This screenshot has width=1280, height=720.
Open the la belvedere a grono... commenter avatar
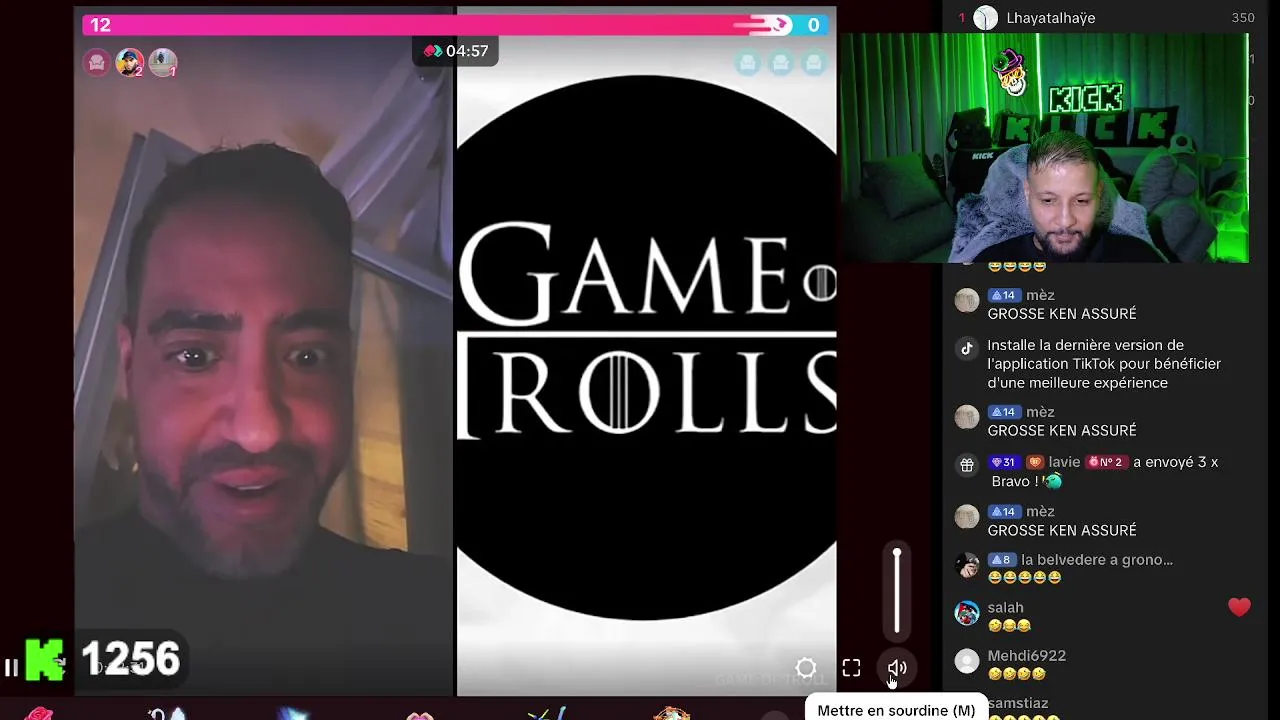point(967,565)
